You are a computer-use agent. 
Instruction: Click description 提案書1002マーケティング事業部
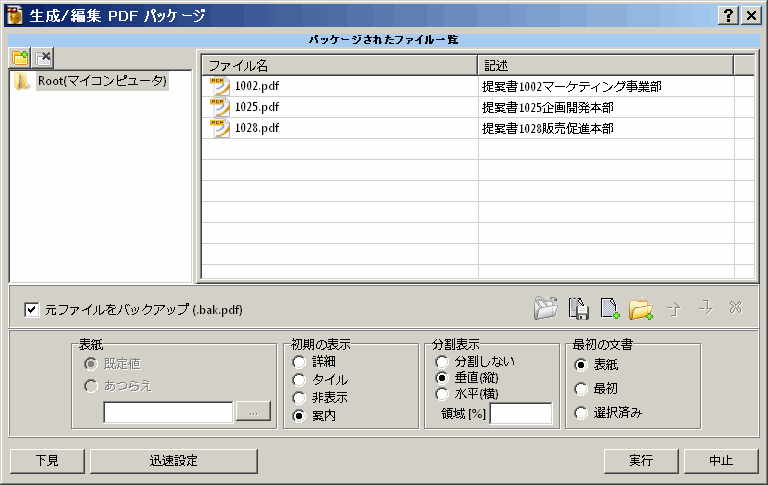[x=572, y=87]
